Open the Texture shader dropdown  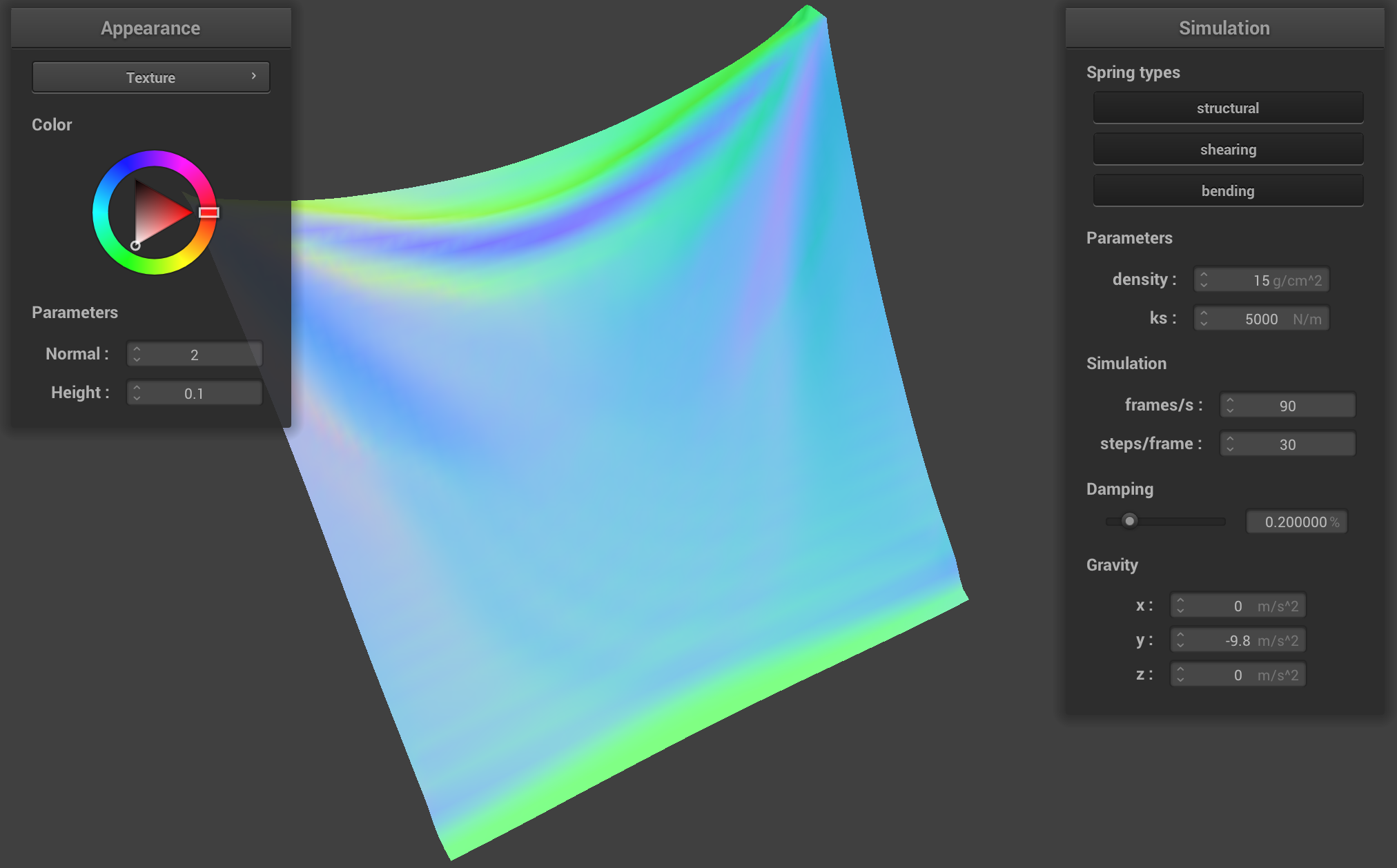(x=150, y=77)
